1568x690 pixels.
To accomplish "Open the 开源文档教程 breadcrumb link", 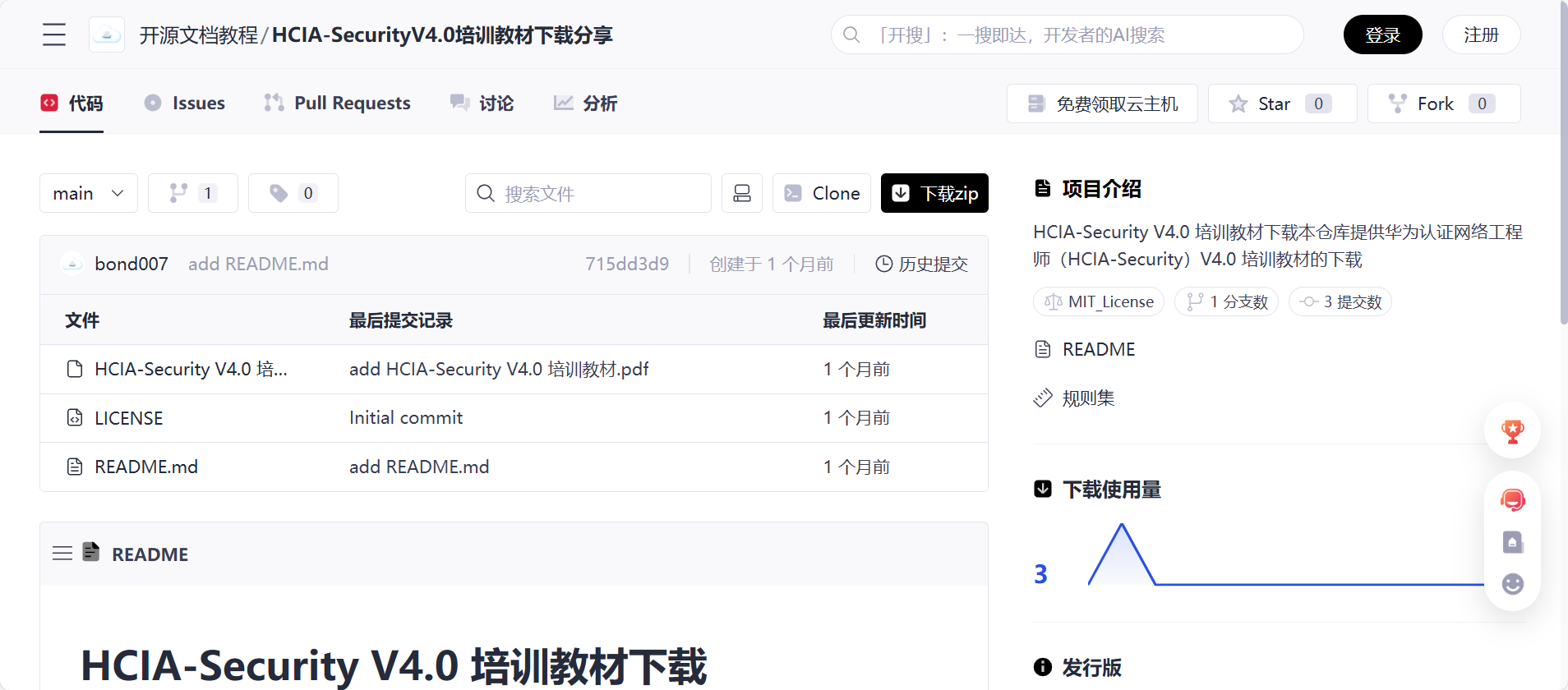I will (x=198, y=35).
